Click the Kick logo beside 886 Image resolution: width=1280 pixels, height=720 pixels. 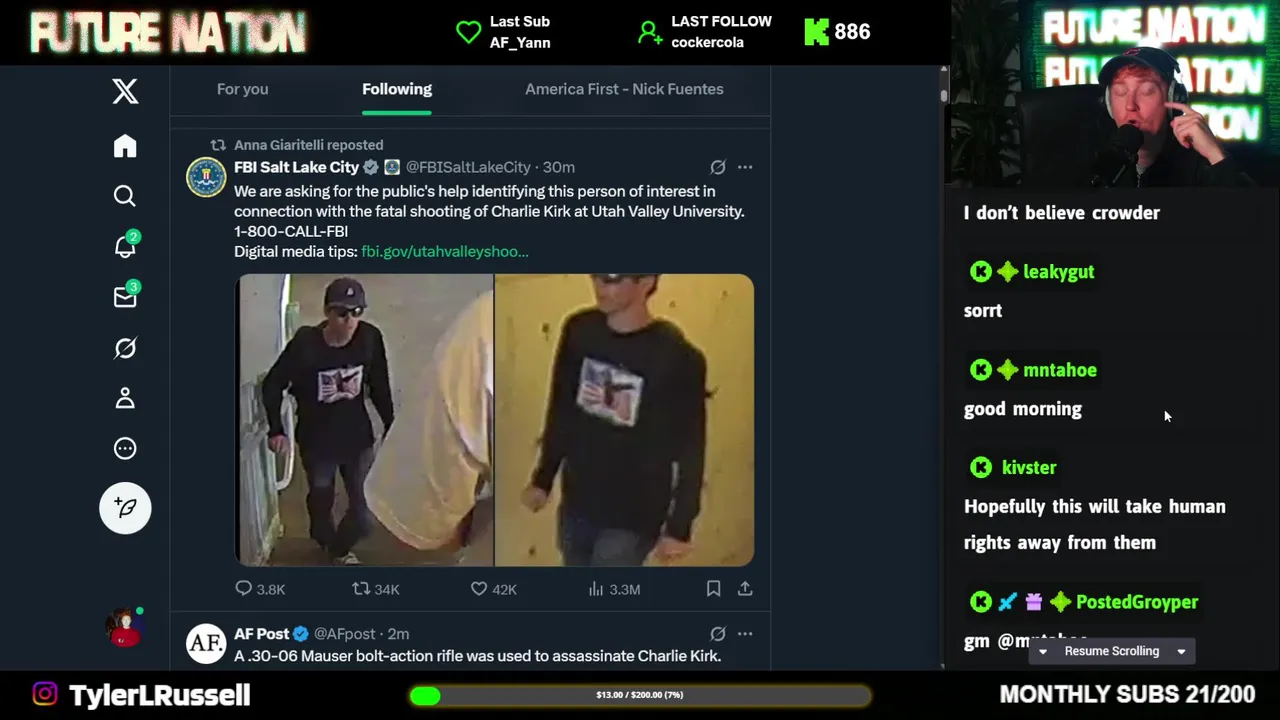click(816, 32)
